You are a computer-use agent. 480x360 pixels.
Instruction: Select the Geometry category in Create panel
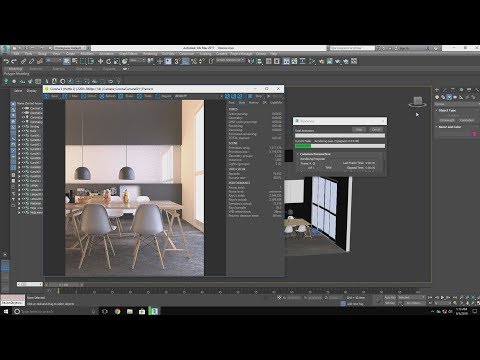pos(437,97)
